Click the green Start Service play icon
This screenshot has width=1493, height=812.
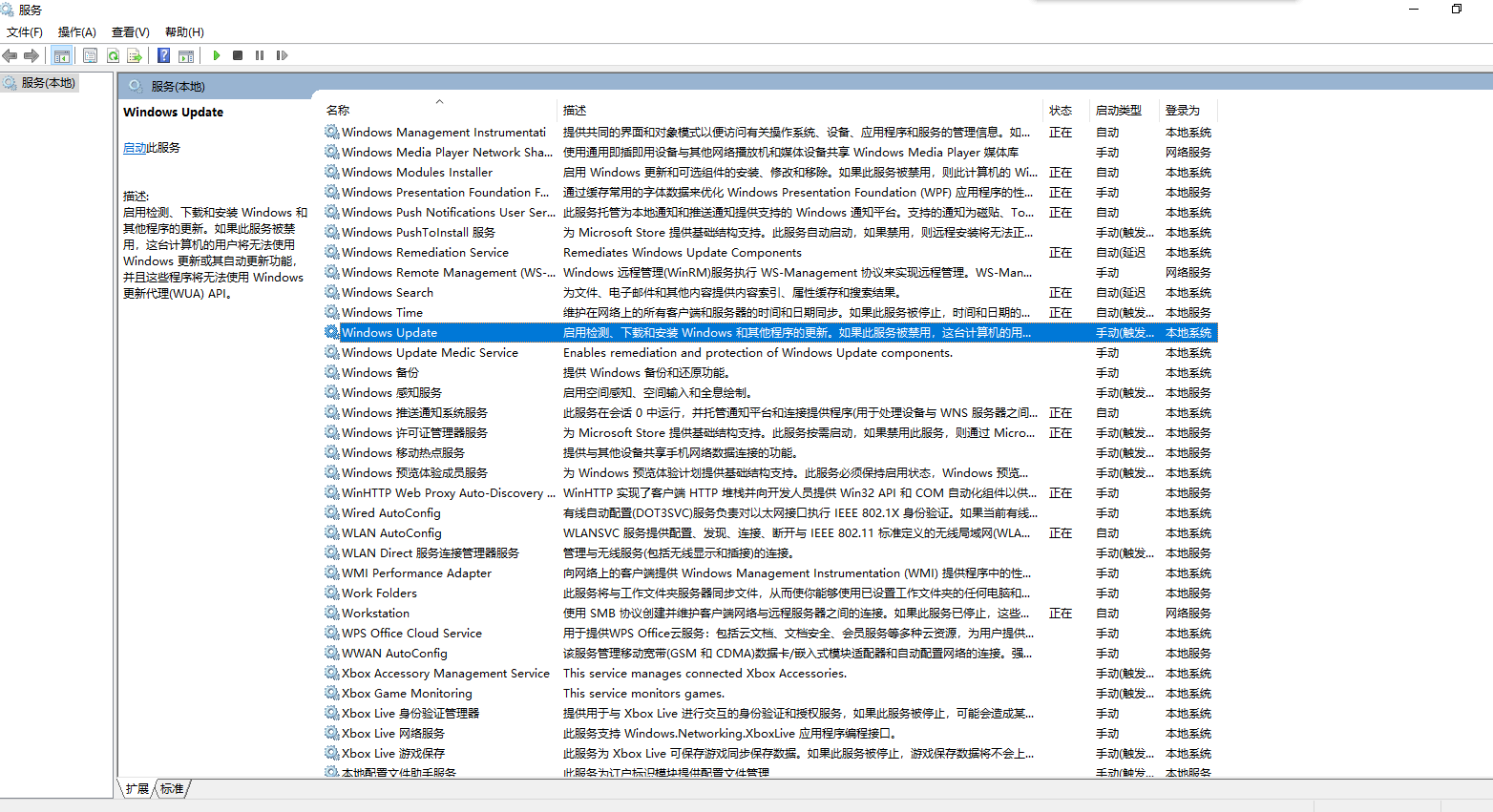[217, 55]
